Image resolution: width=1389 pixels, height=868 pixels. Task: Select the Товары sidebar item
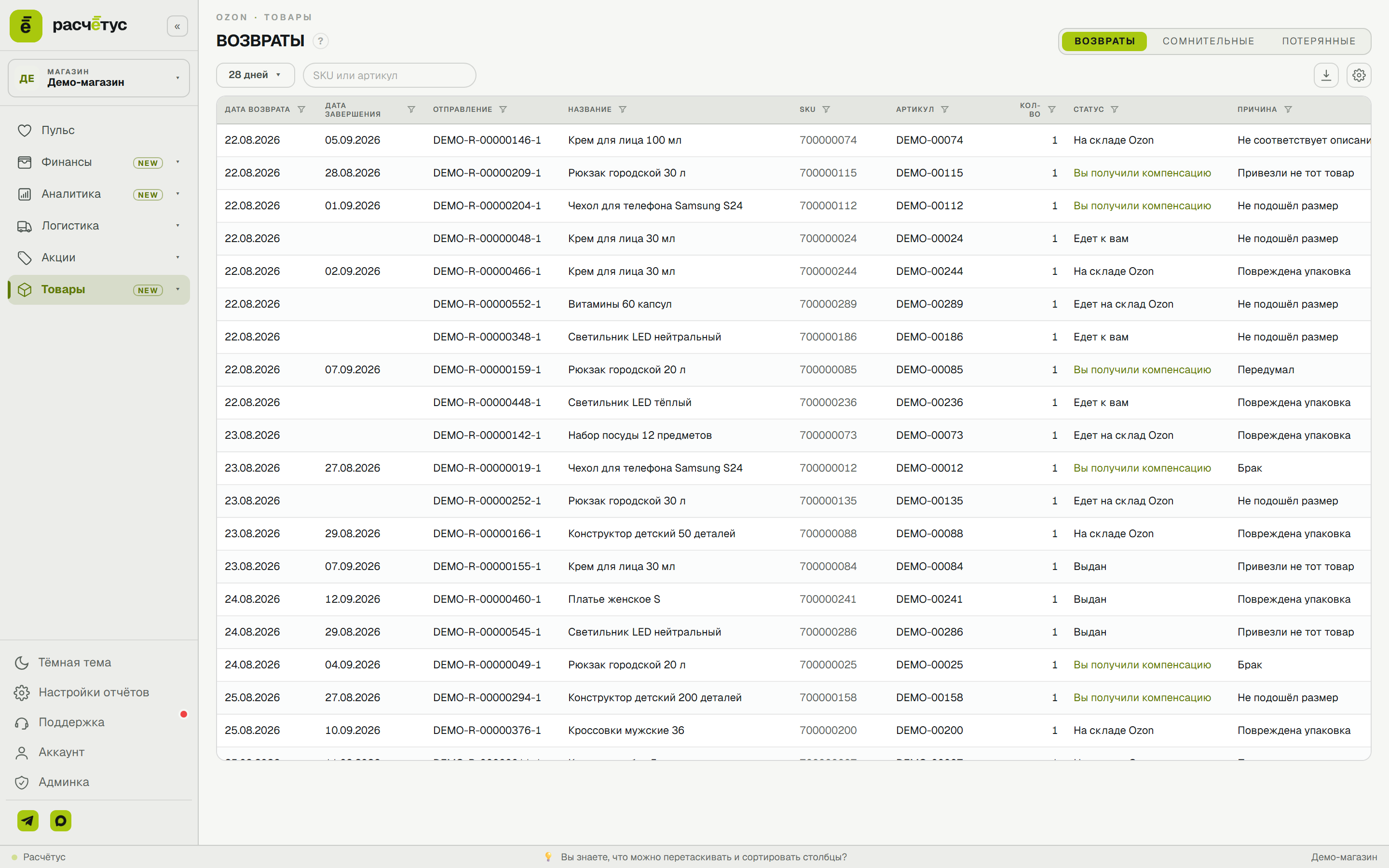coord(99,290)
